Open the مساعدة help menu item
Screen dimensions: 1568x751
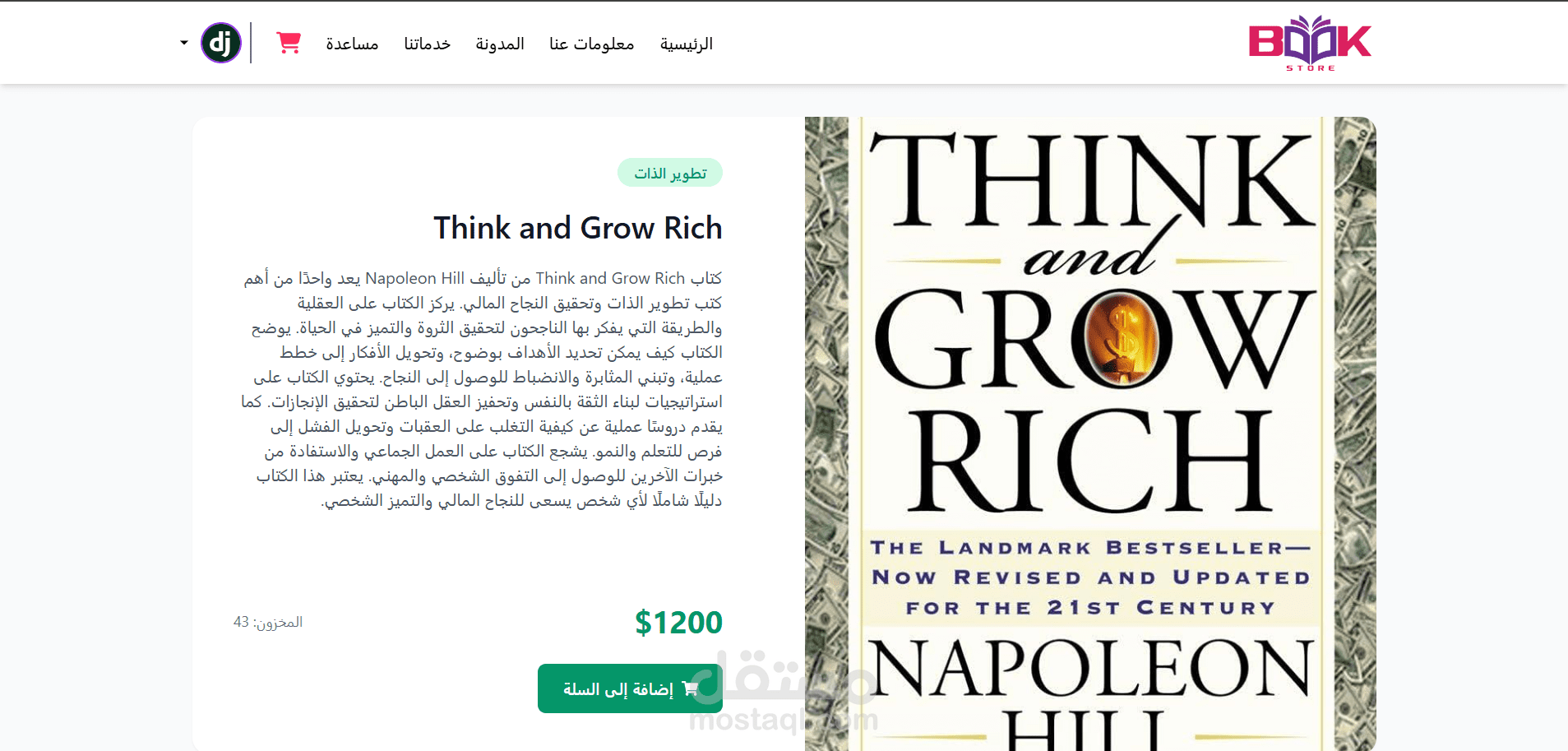[352, 44]
